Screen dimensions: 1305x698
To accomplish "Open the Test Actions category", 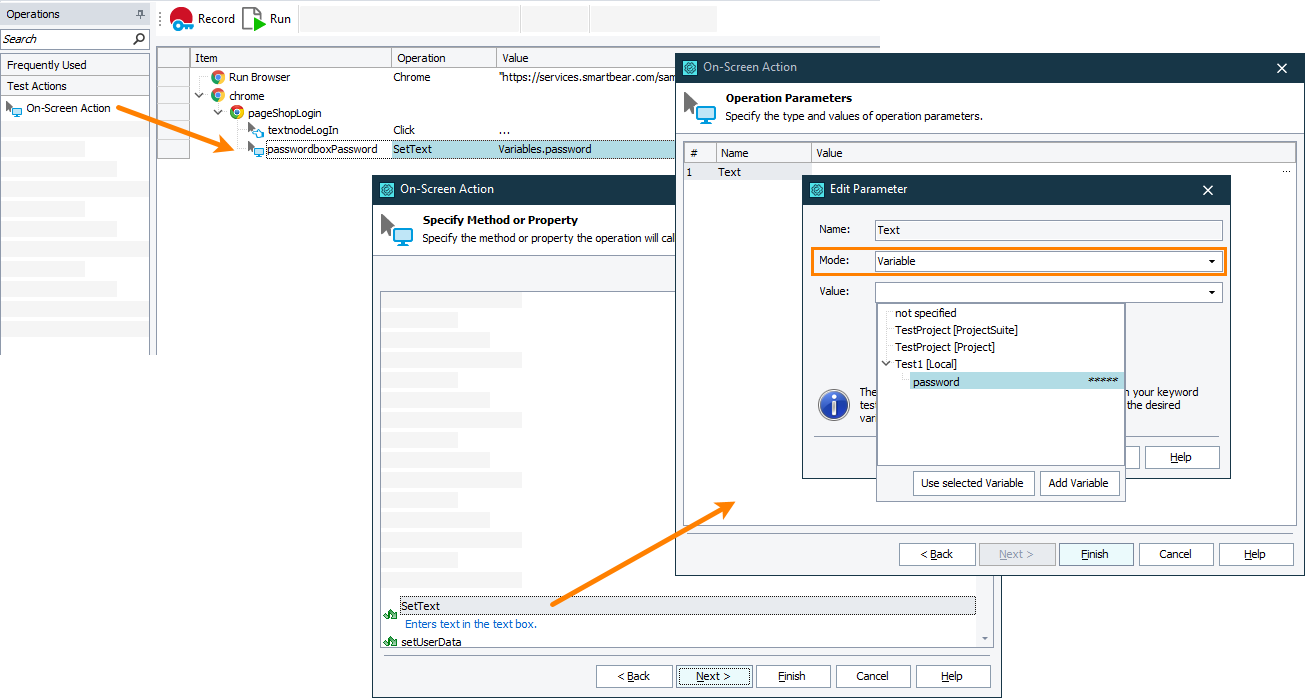I will point(40,85).
